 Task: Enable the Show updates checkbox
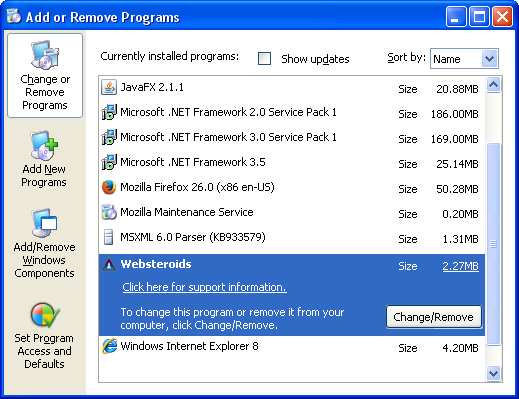[264, 59]
